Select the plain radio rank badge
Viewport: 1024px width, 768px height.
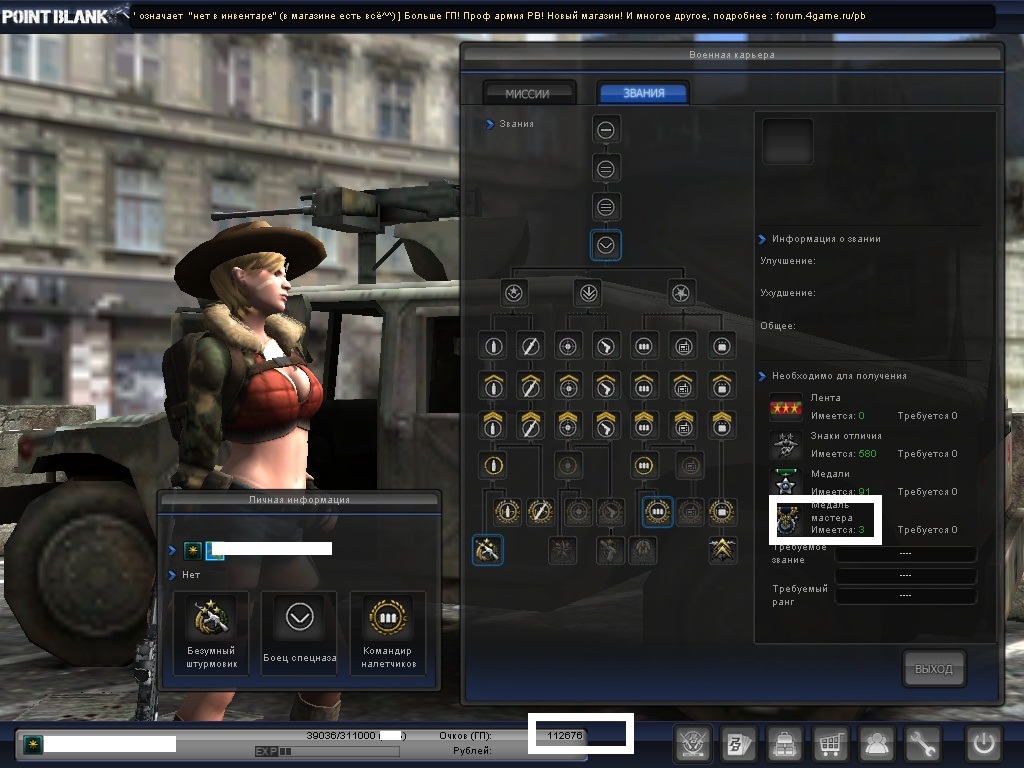[683, 346]
